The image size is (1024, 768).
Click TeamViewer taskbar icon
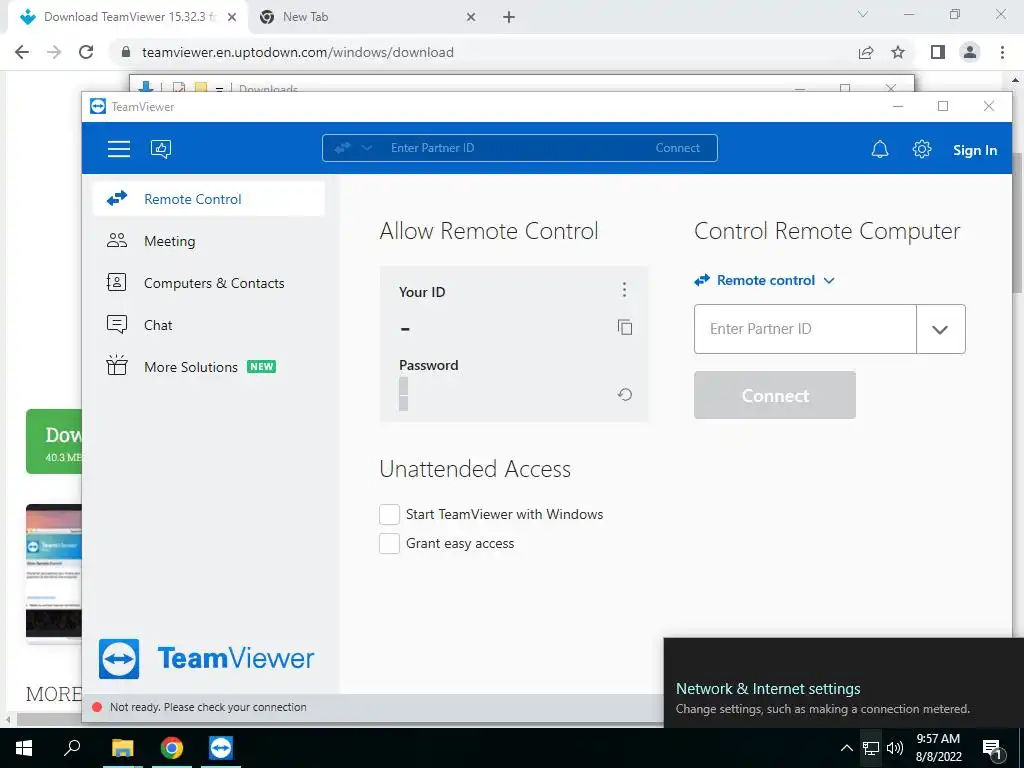[221, 748]
